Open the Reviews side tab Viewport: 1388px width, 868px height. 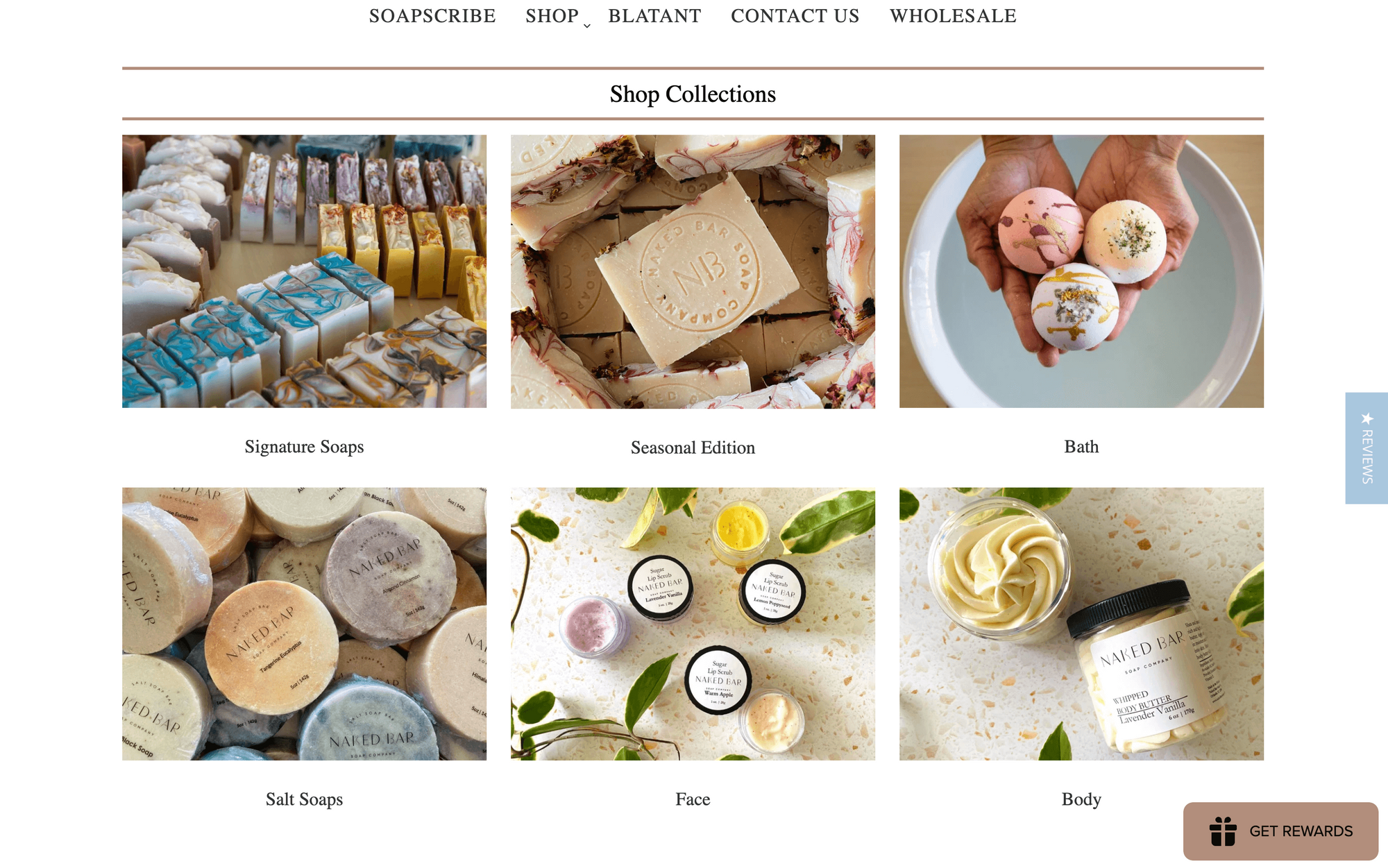click(1366, 448)
